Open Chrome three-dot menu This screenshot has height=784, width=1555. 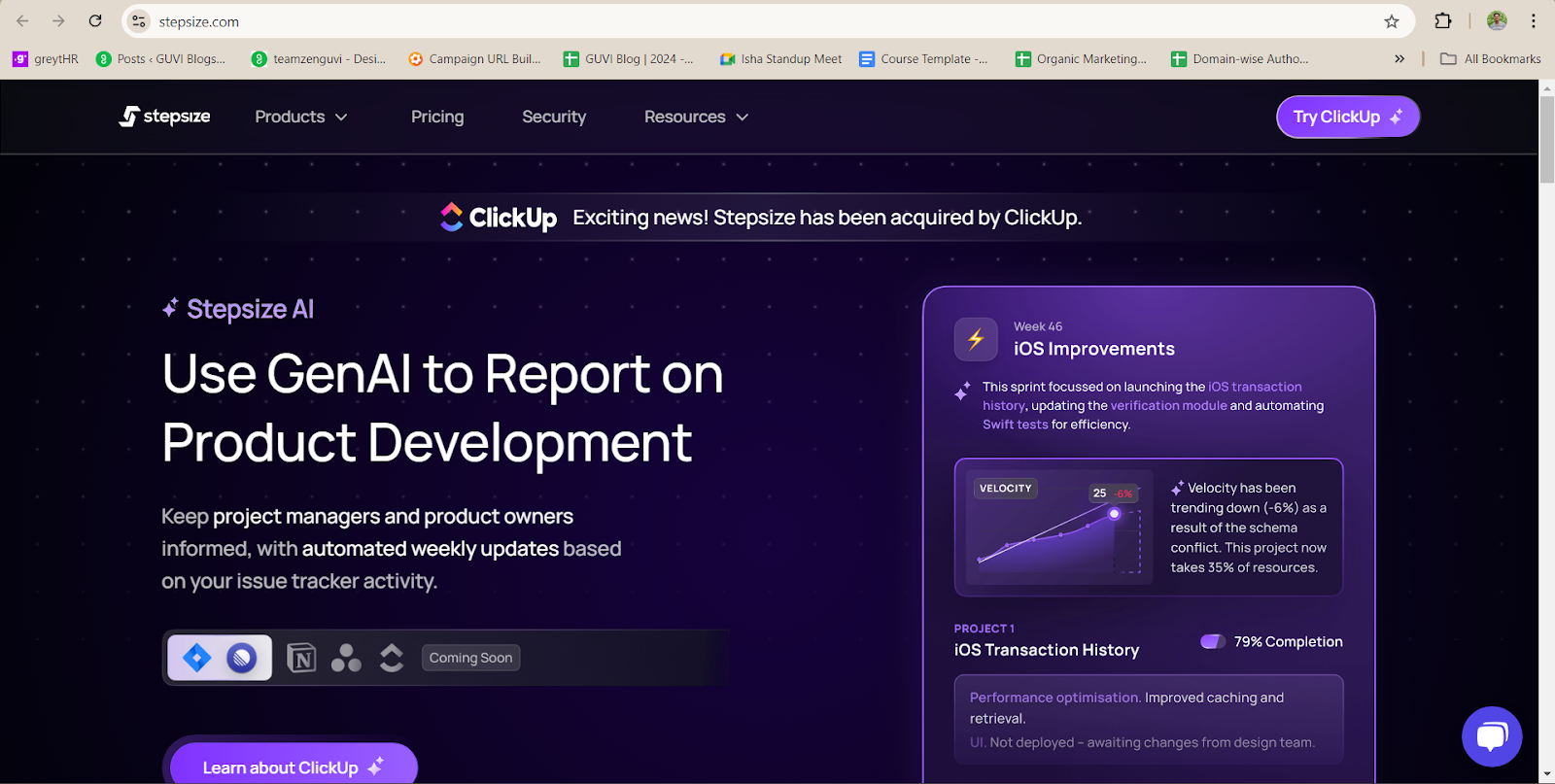(x=1534, y=20)
